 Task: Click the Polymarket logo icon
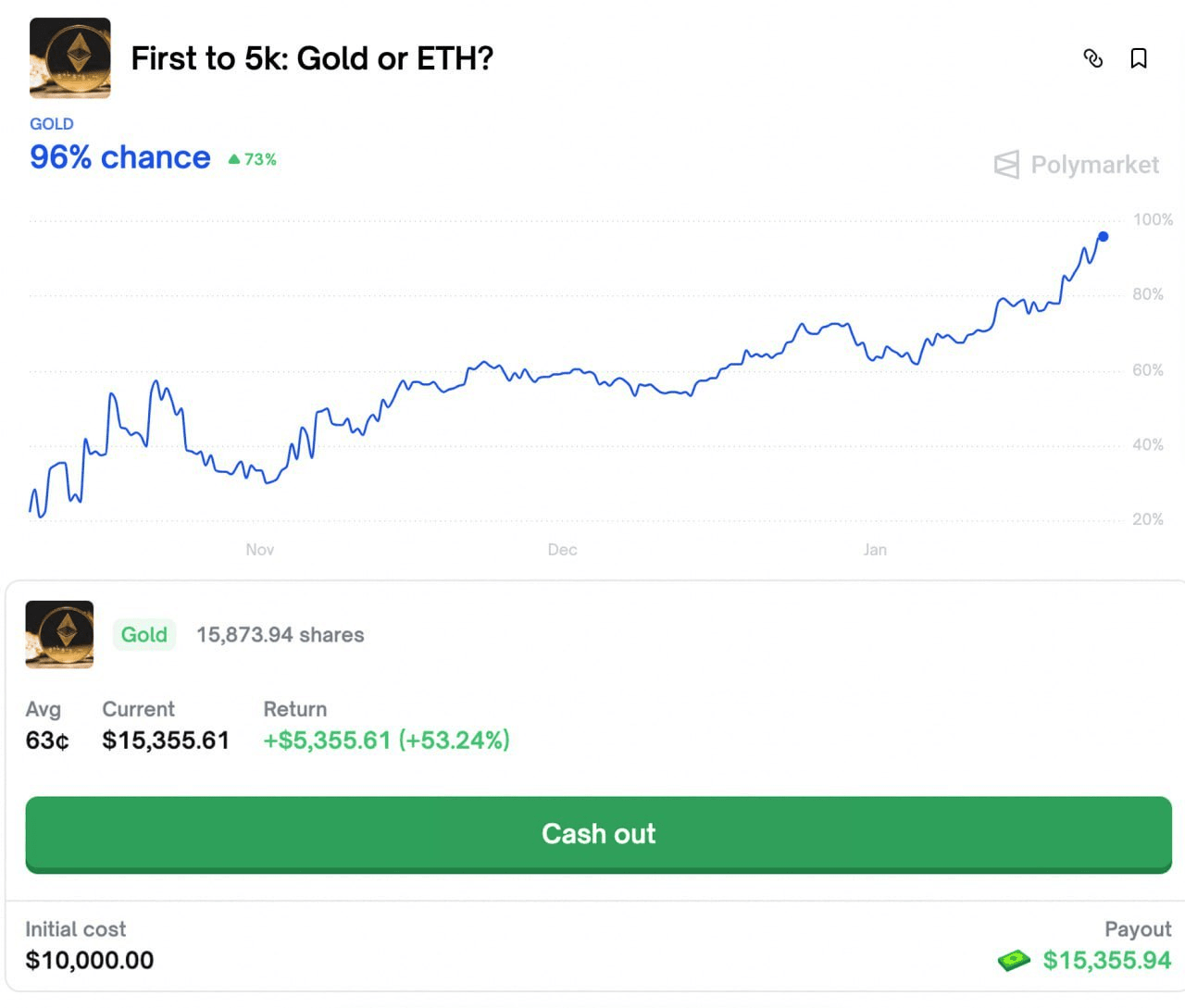point(1006,165)
